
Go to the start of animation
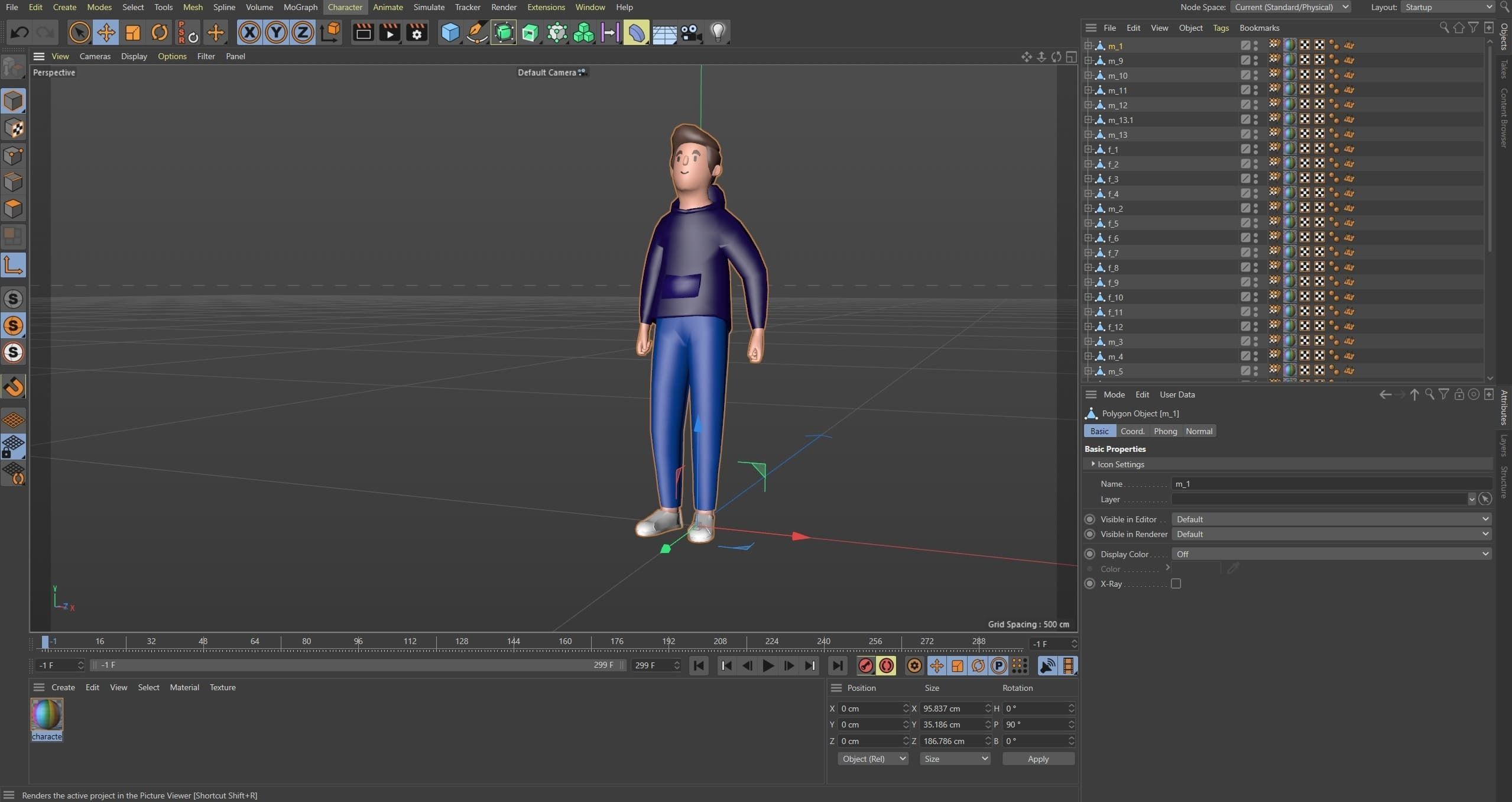699,666
